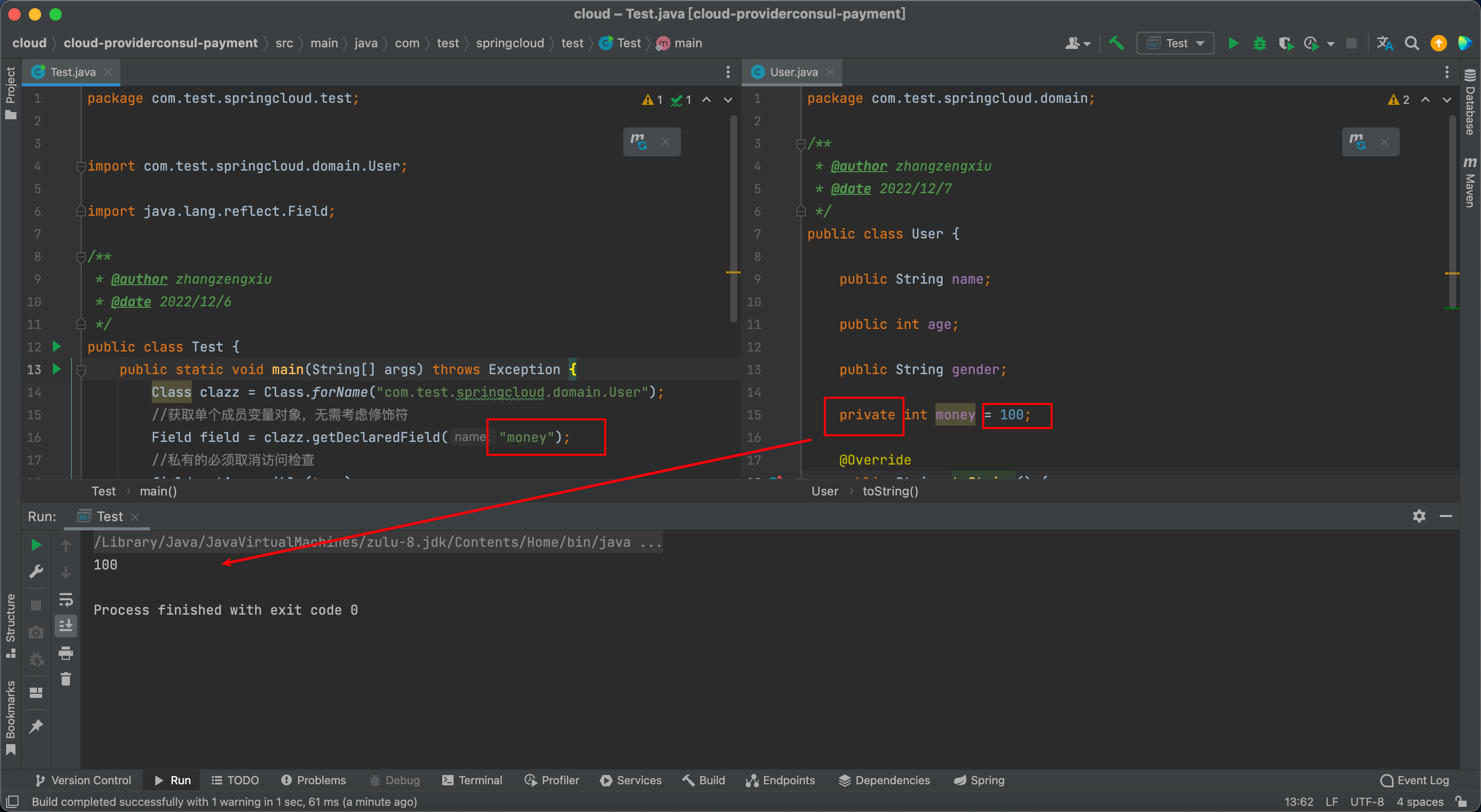Open Test.java editor tab options menu
Screen dimensions: 1481x812
point(728,72)
